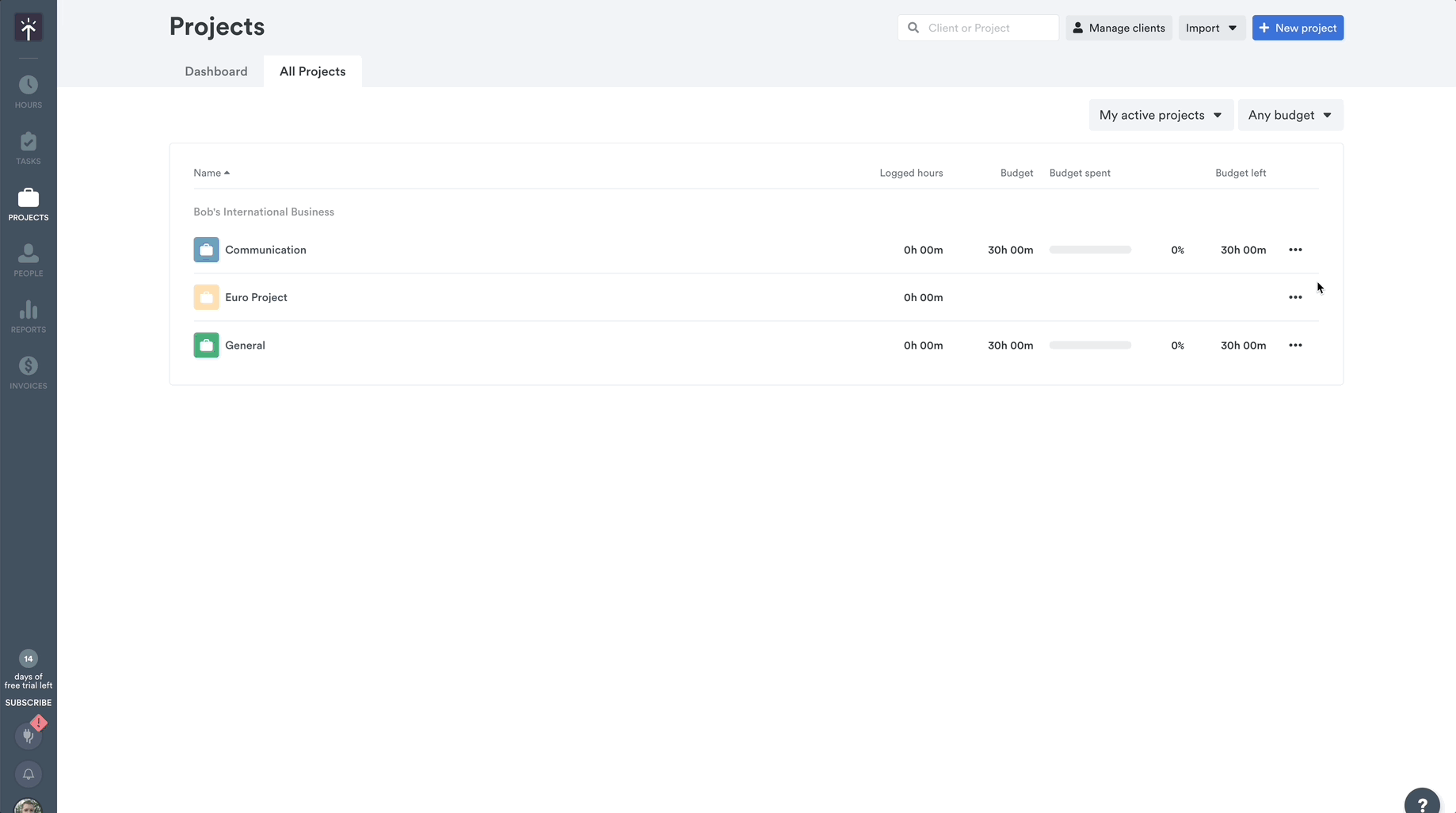Switch to the Dashboard tab
This screenshot has height=813, width=1456.
(215, 71)
